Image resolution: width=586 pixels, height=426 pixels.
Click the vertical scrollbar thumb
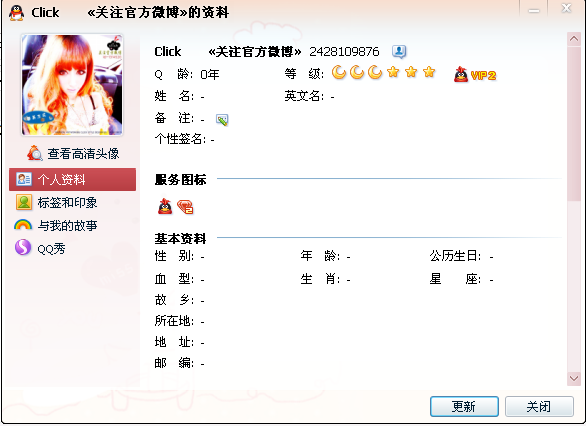click(x=574, y=123)
